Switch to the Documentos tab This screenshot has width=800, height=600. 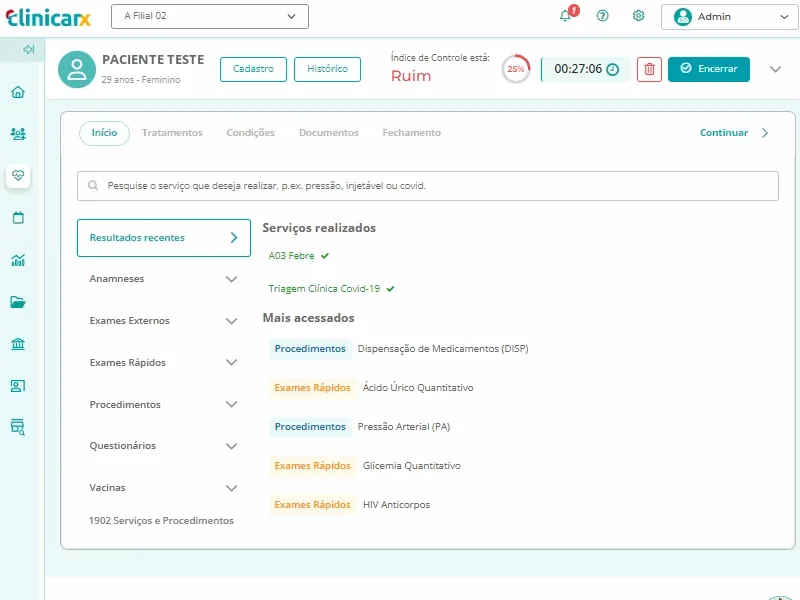pyautogui.click(x=329, y=133)
